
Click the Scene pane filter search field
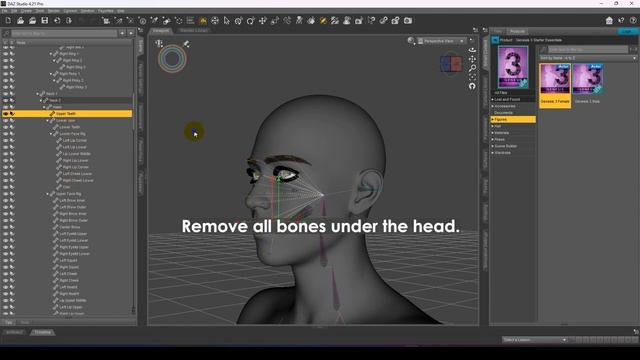[64, 33]
